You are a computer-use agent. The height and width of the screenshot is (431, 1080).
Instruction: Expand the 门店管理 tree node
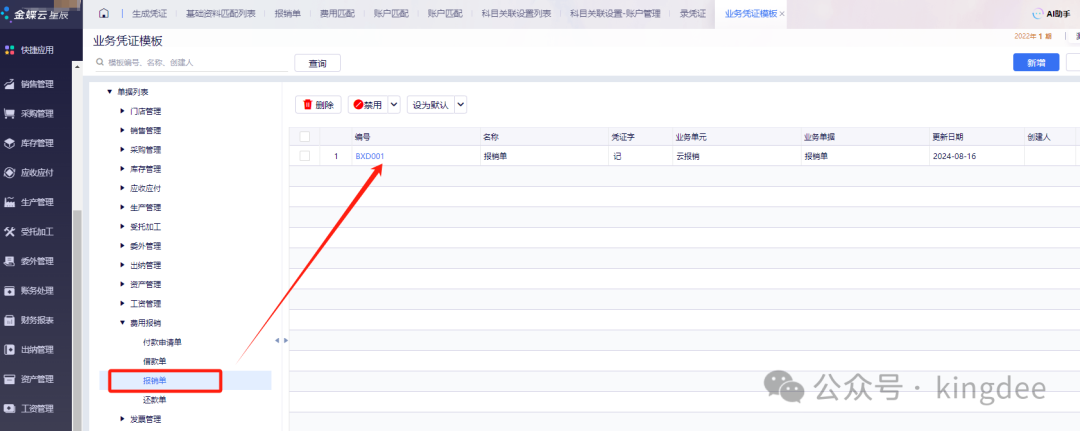(122, 111)
